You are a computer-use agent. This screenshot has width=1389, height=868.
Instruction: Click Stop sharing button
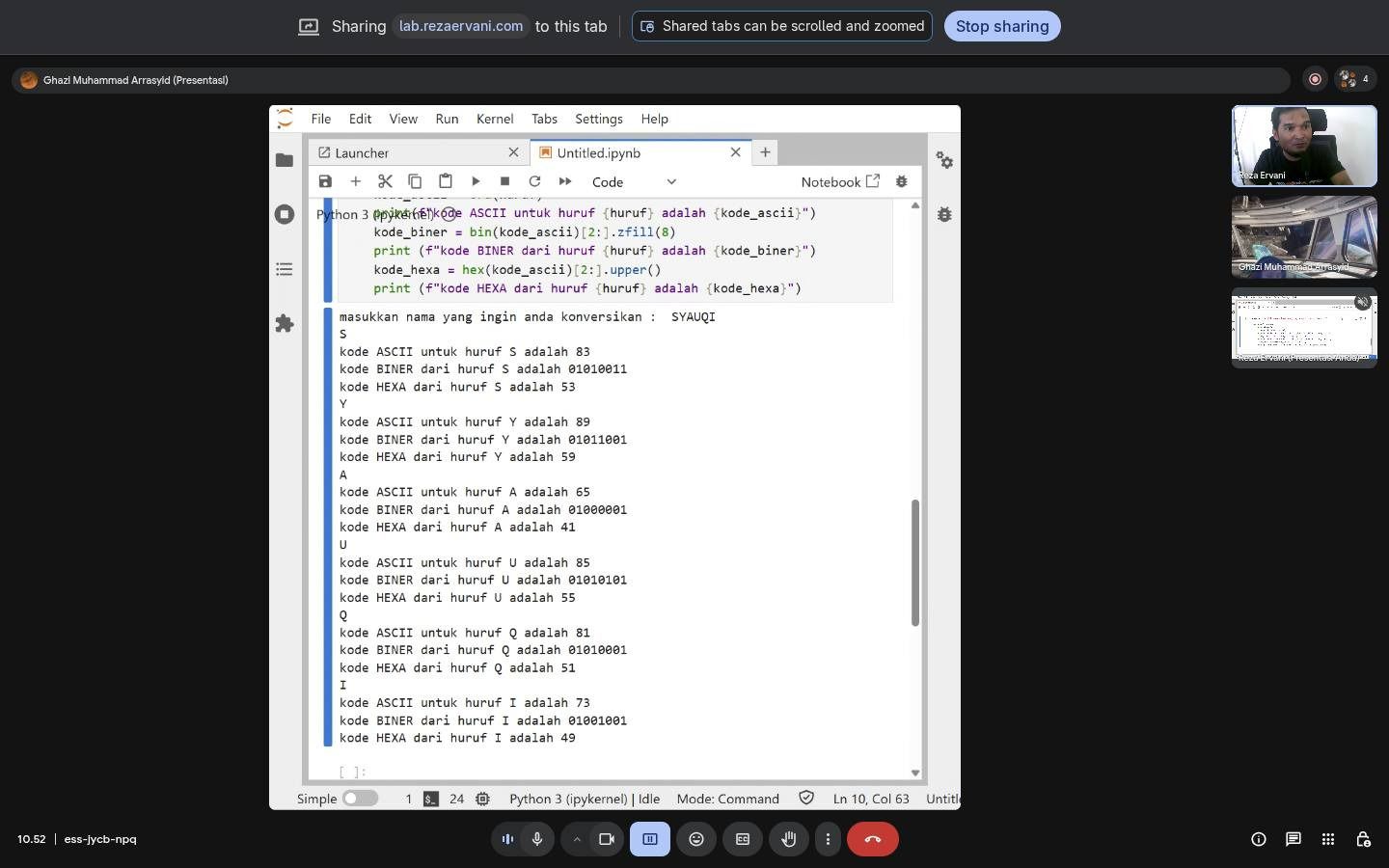1002,26
